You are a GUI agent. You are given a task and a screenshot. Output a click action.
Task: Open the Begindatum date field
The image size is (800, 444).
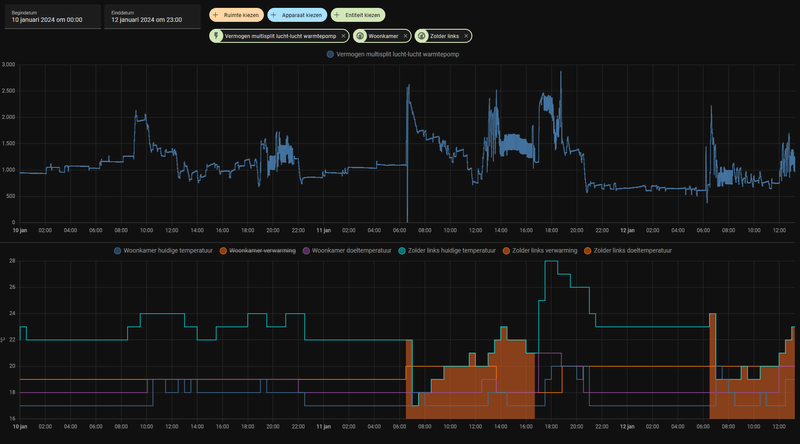click(x=53, y=16)
